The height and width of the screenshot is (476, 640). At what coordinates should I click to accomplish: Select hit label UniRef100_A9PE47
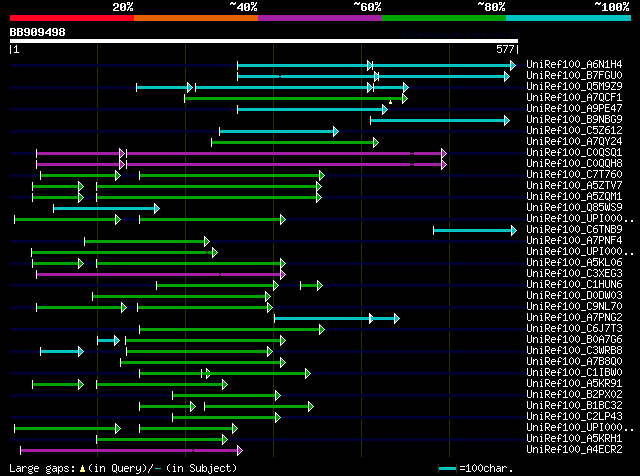(574, 109)
